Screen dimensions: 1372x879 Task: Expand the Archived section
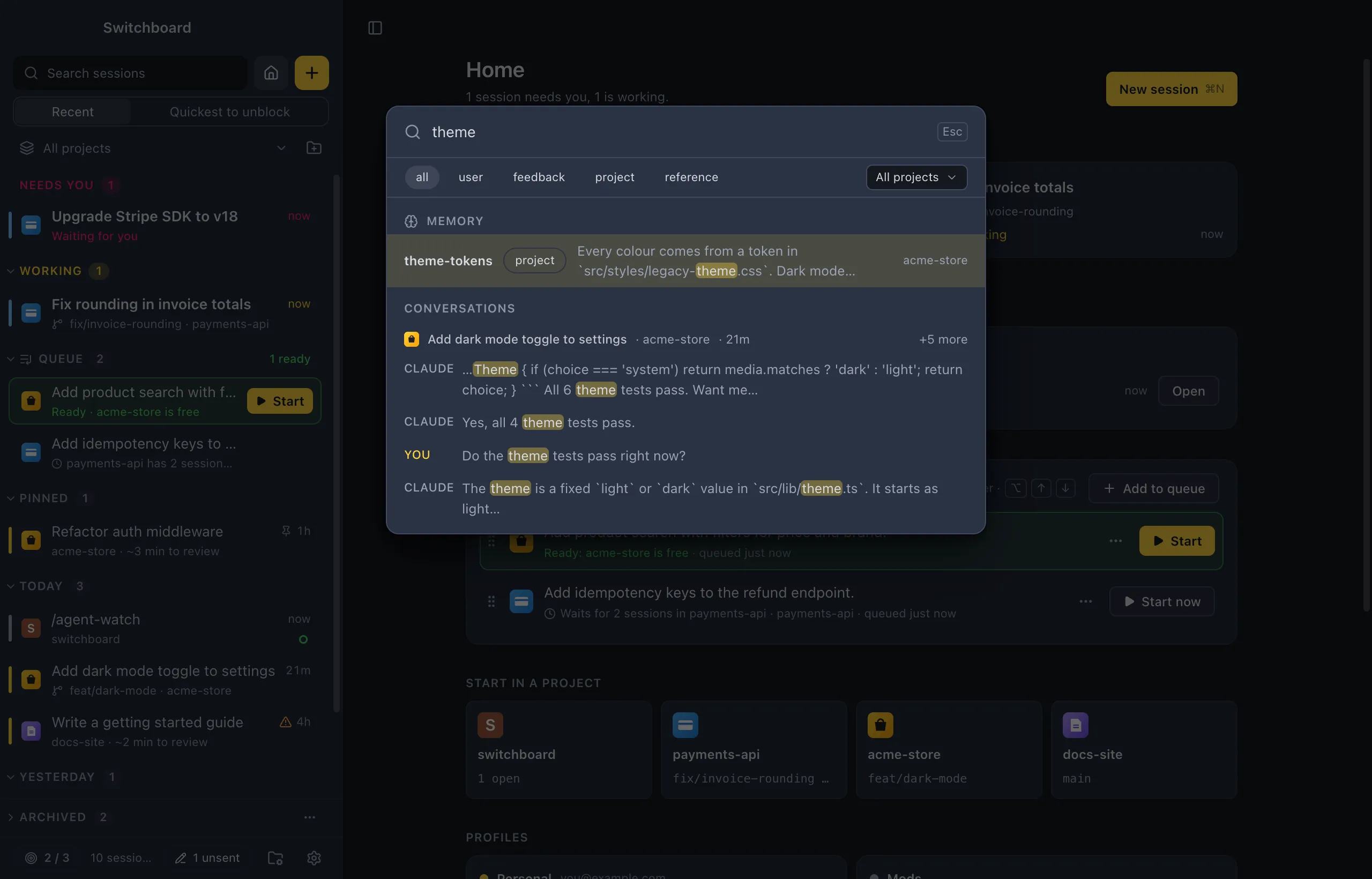[x=10, y=817]
